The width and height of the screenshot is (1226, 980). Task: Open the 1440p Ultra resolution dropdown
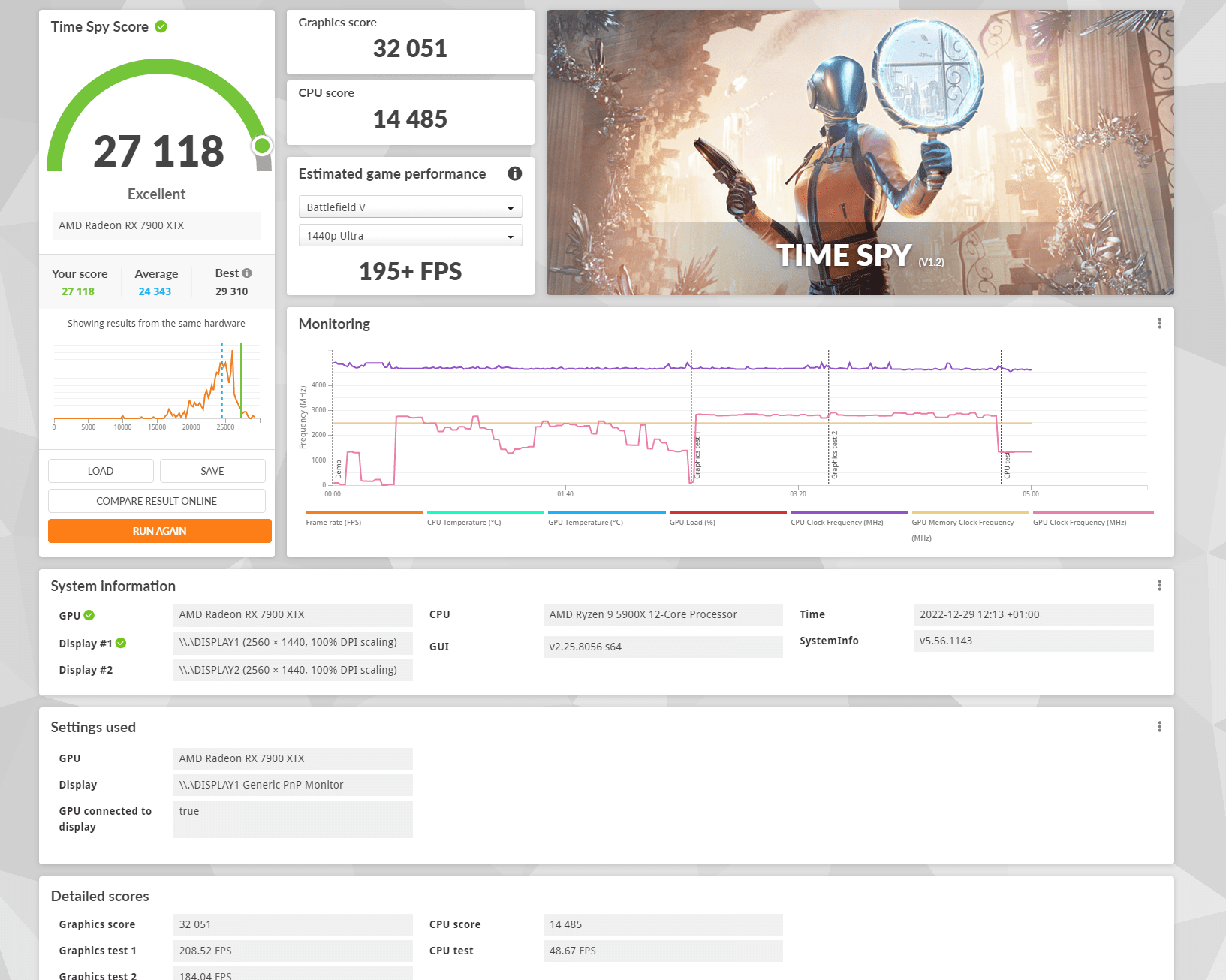click(x=410, y=236)
